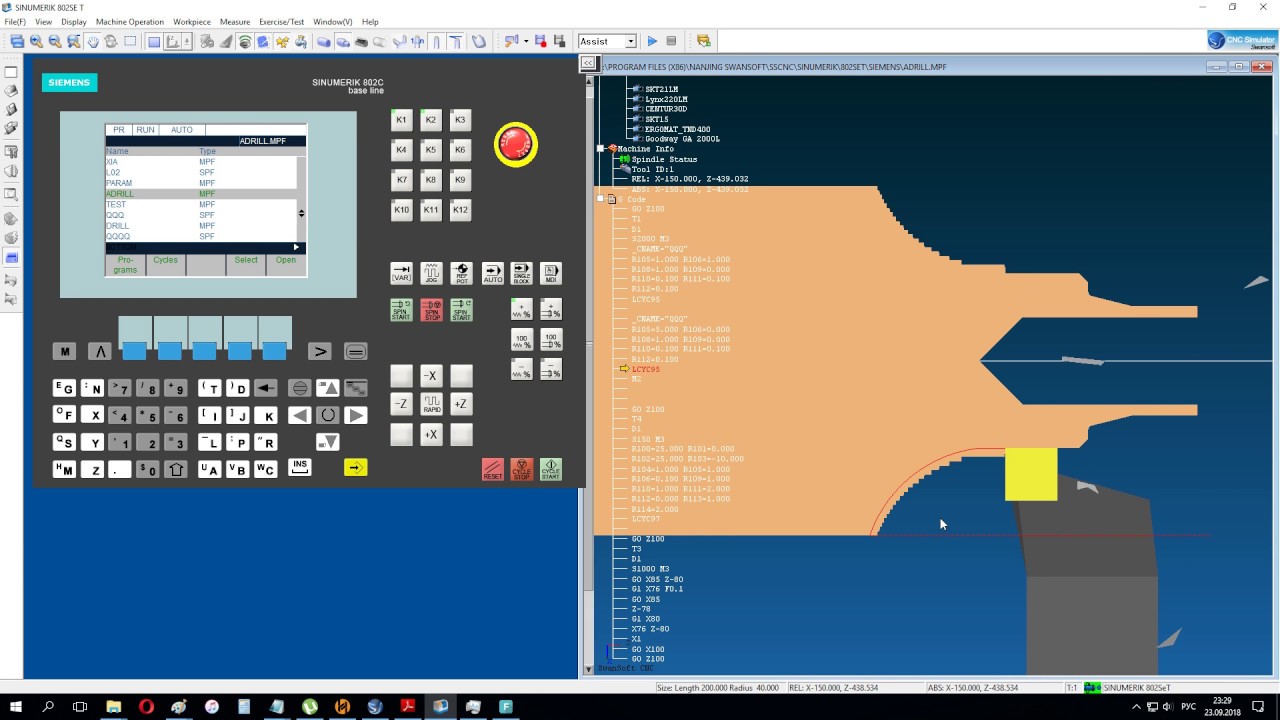
Task: Click the green CYCLE START key
Action: pyautogui.click(x=551, y=469)
